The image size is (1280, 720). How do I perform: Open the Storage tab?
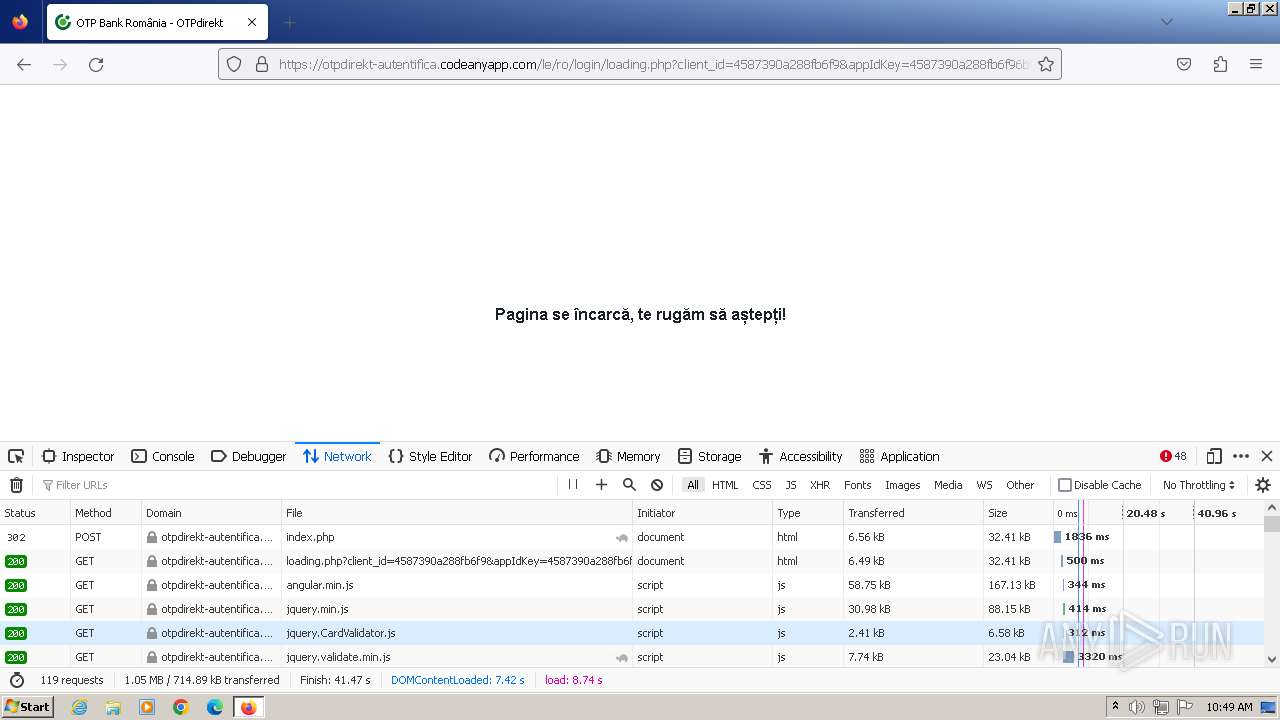[x=709, y=456]
